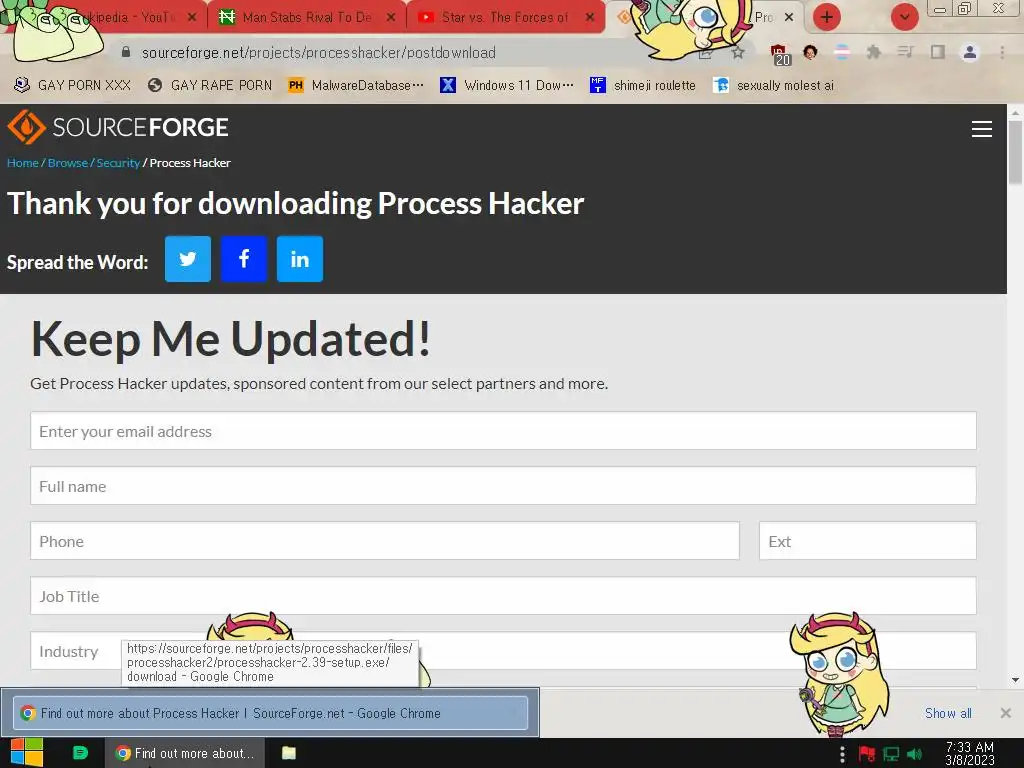
Task: Share on Facebook
Action: [244, 259]
